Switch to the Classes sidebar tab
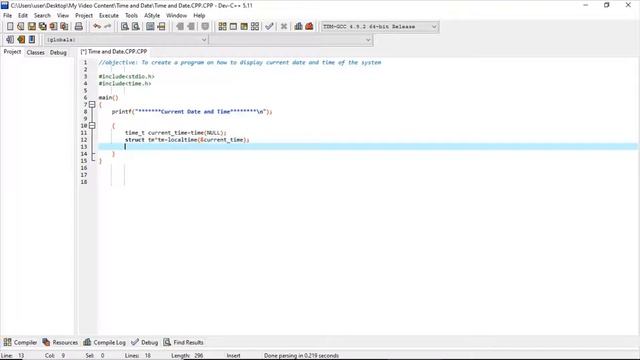Viewport: 640px width, 360px height. pos(36,52)
